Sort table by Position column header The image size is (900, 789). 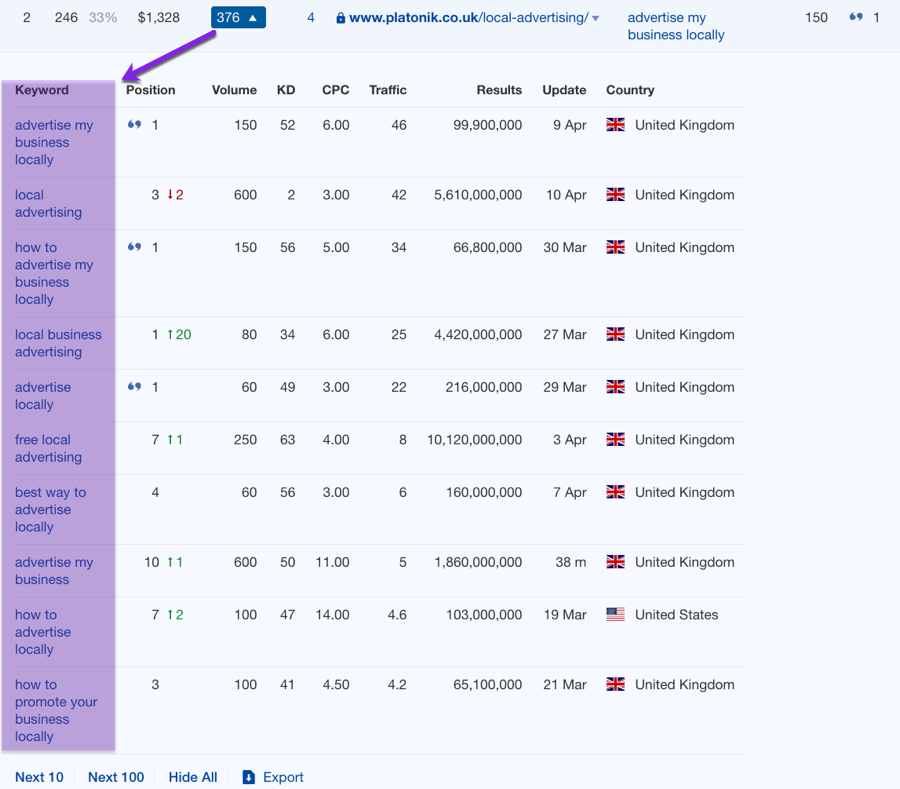(150, 90)
